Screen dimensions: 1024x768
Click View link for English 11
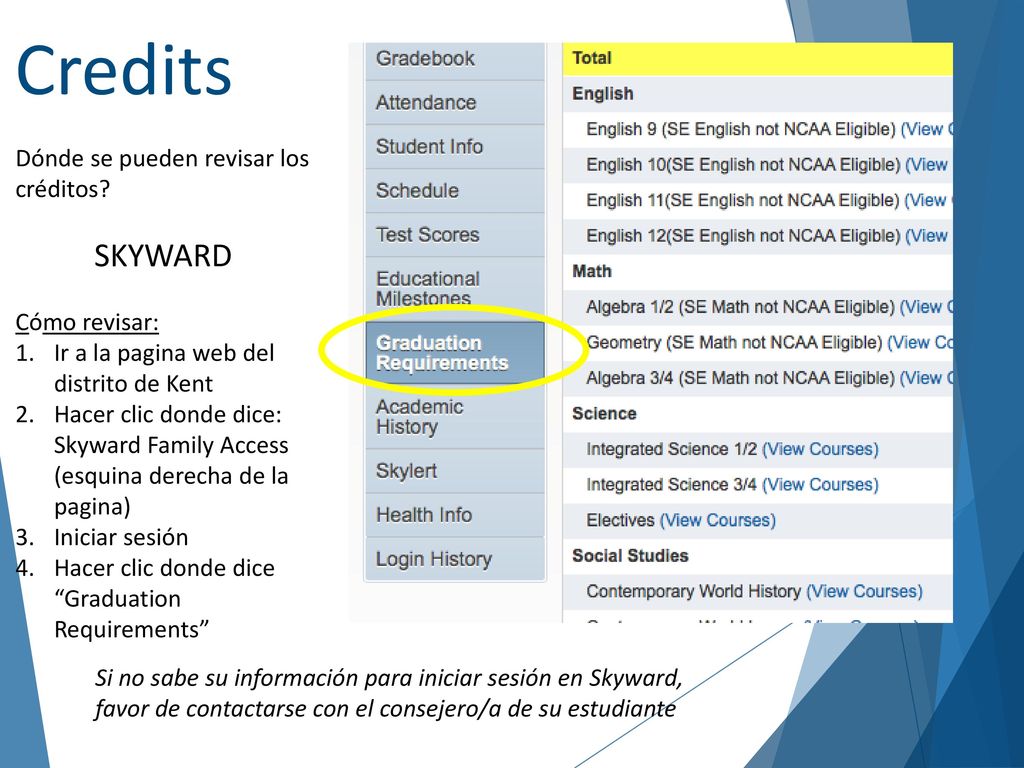click(928, 200)
